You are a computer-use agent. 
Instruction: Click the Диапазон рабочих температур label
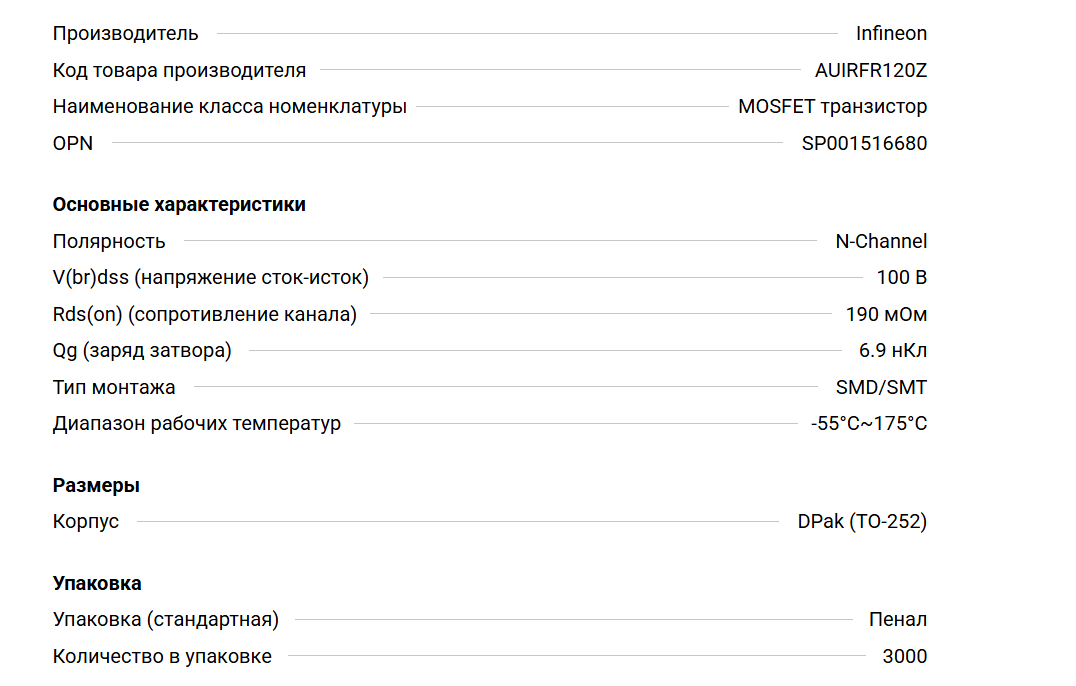197,423
